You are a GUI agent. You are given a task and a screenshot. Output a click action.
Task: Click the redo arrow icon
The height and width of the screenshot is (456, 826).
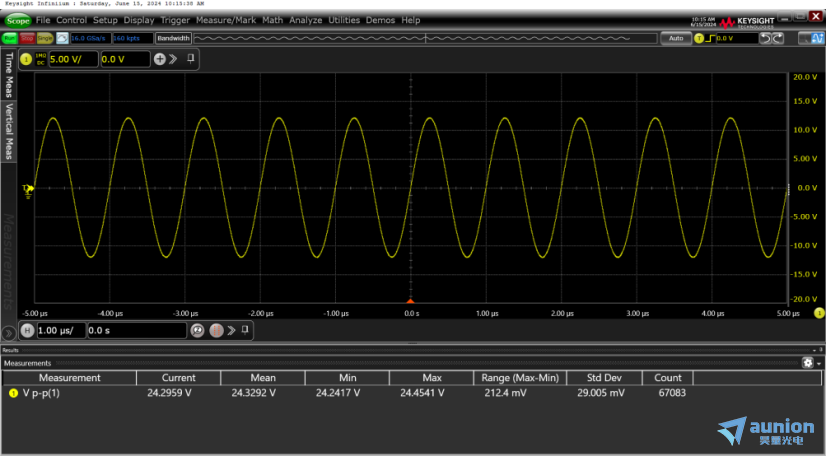click(x=778, y=38)
